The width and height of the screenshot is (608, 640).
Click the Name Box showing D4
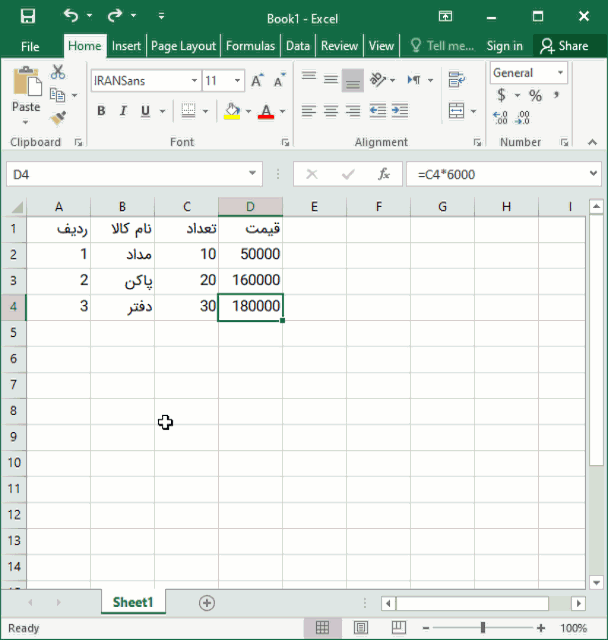coord(60,174)
